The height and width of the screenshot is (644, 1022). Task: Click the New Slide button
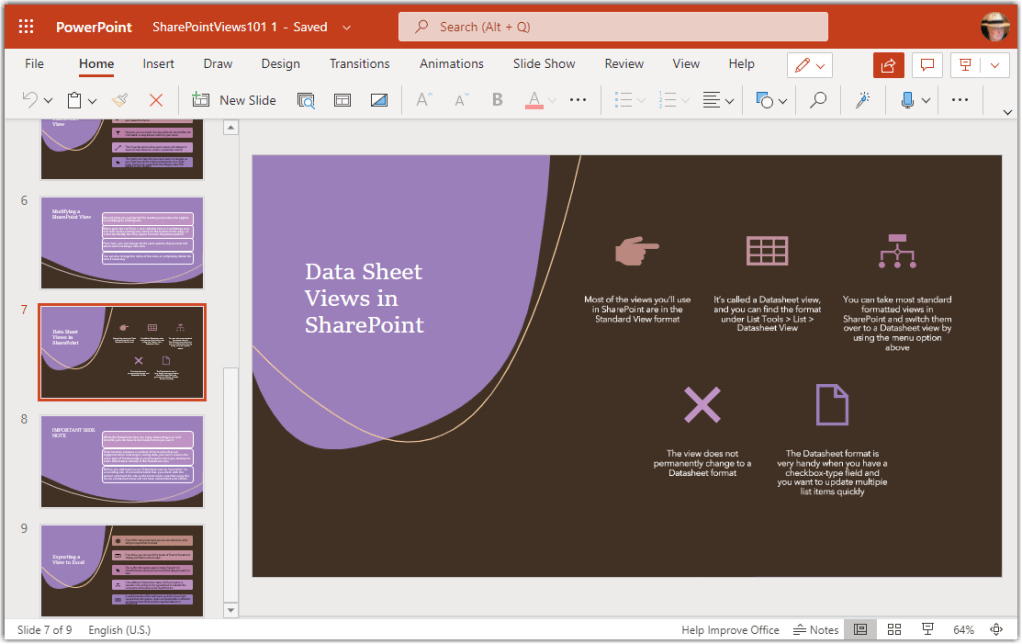(234, 100)
